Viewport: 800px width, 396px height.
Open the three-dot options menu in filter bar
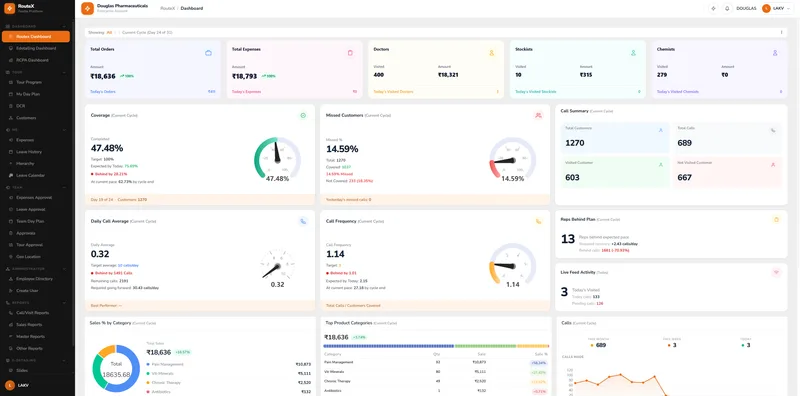click(781, 32)
